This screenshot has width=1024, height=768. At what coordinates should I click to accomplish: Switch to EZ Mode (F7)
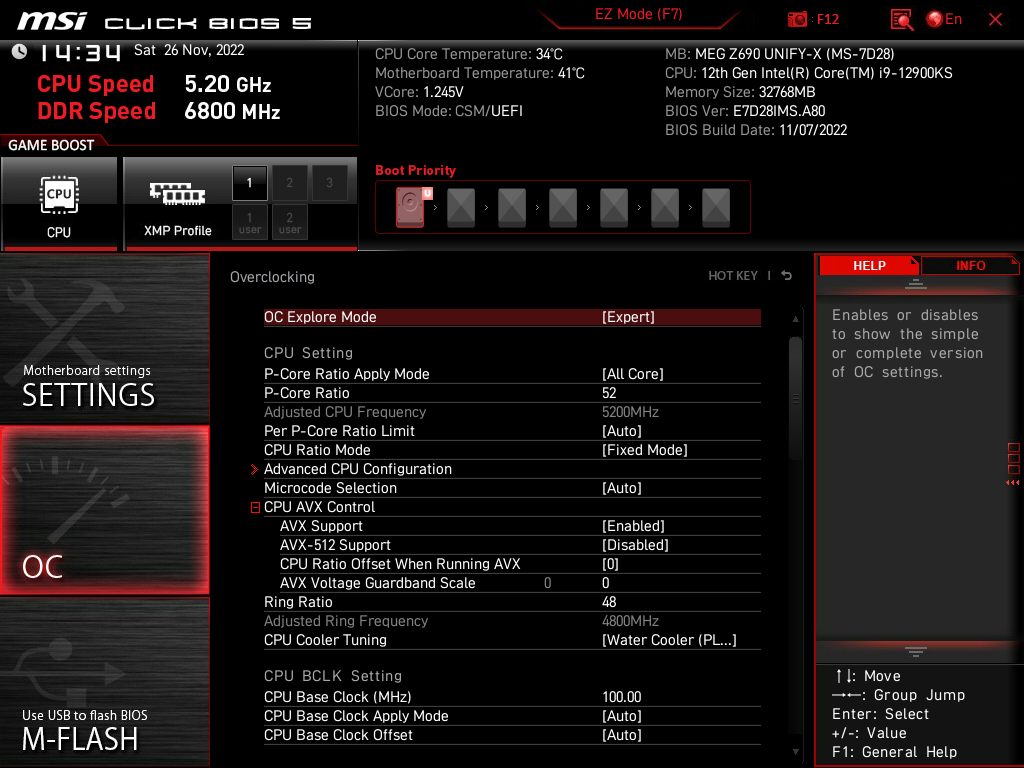click(639, 14)
